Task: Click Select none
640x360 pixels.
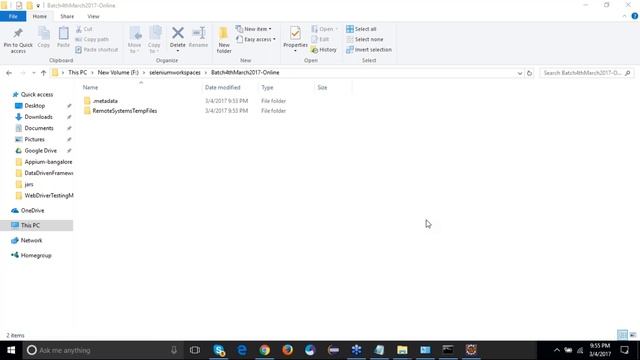Action: (x=364, y=40)
